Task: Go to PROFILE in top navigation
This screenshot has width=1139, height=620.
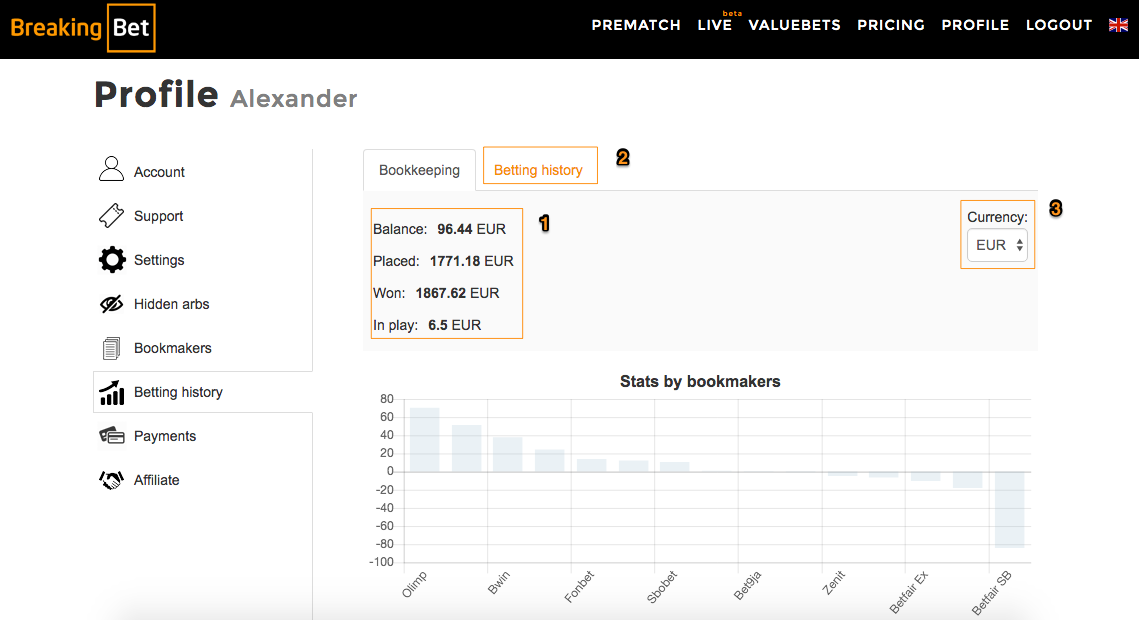Action: [975, 25]
